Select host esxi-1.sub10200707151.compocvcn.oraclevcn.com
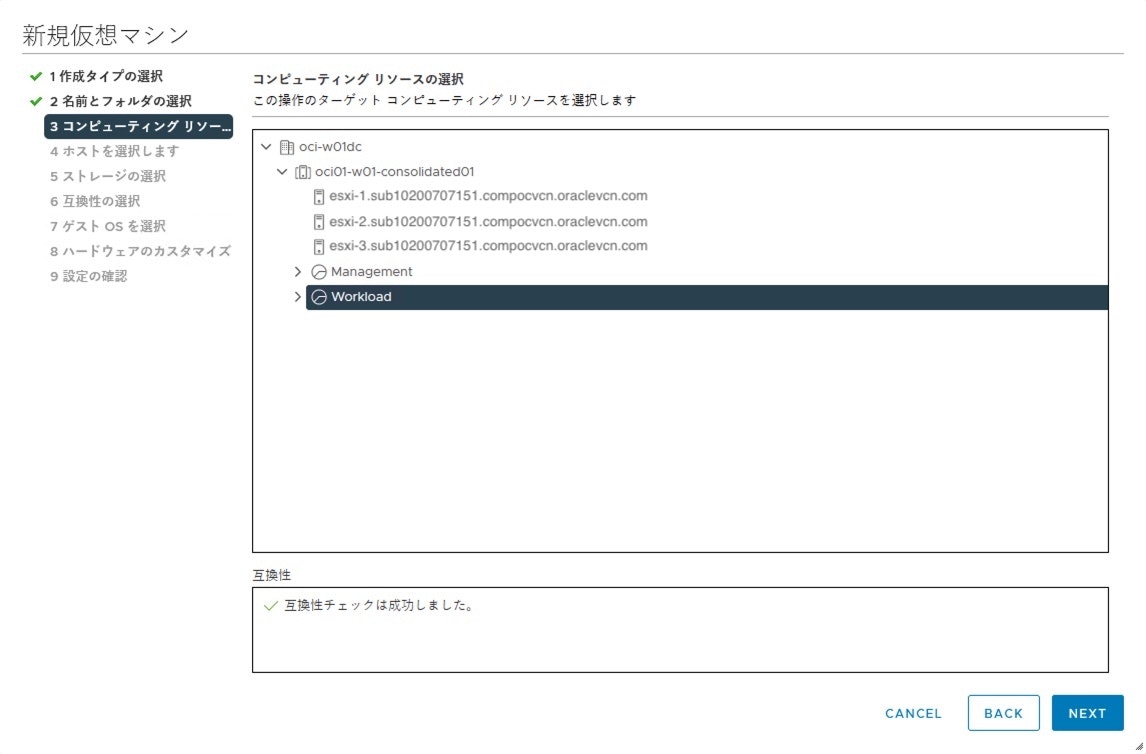The height and width of the screenshot is (754, 1146). point(488,196)
